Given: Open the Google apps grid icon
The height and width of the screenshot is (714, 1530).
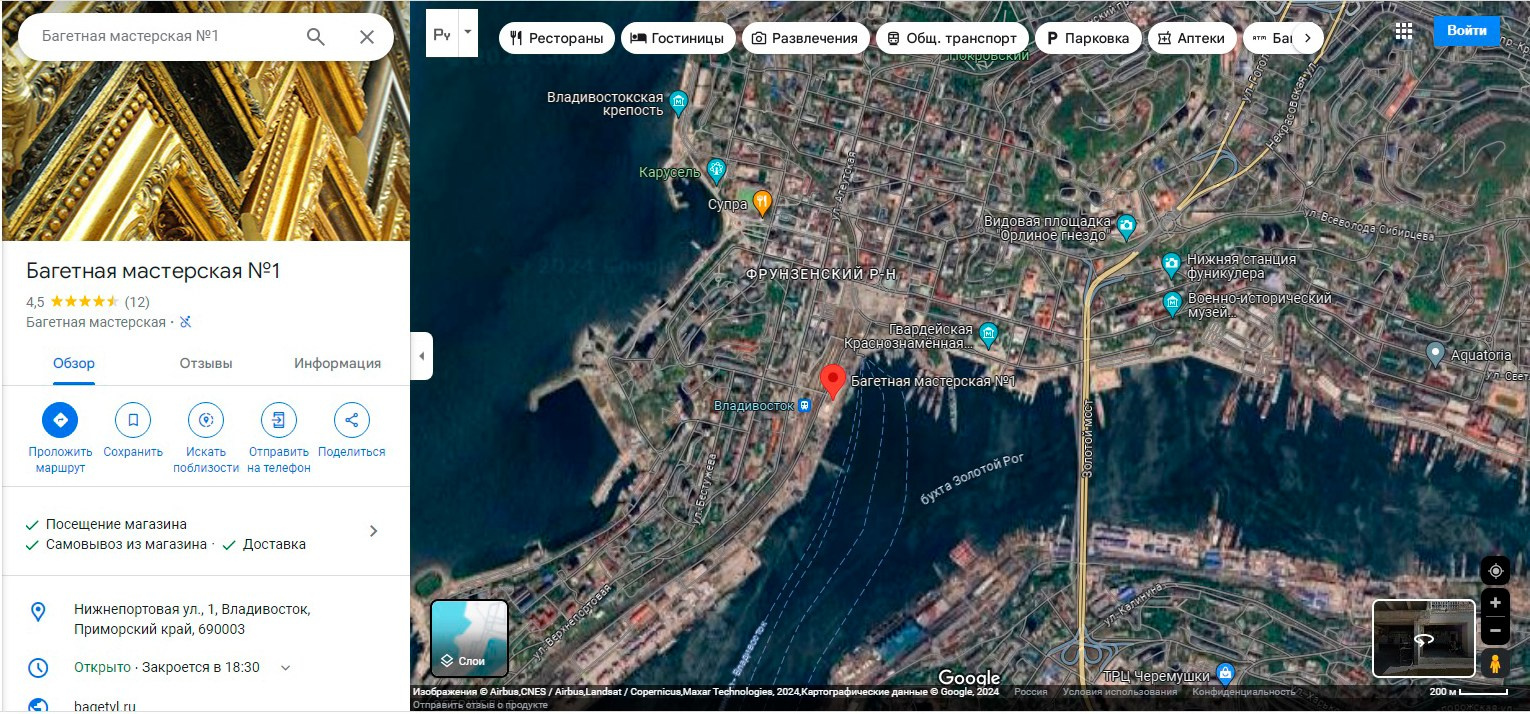Looking at the screenshot, I should pyautogui.click(x=1404, y=32).
